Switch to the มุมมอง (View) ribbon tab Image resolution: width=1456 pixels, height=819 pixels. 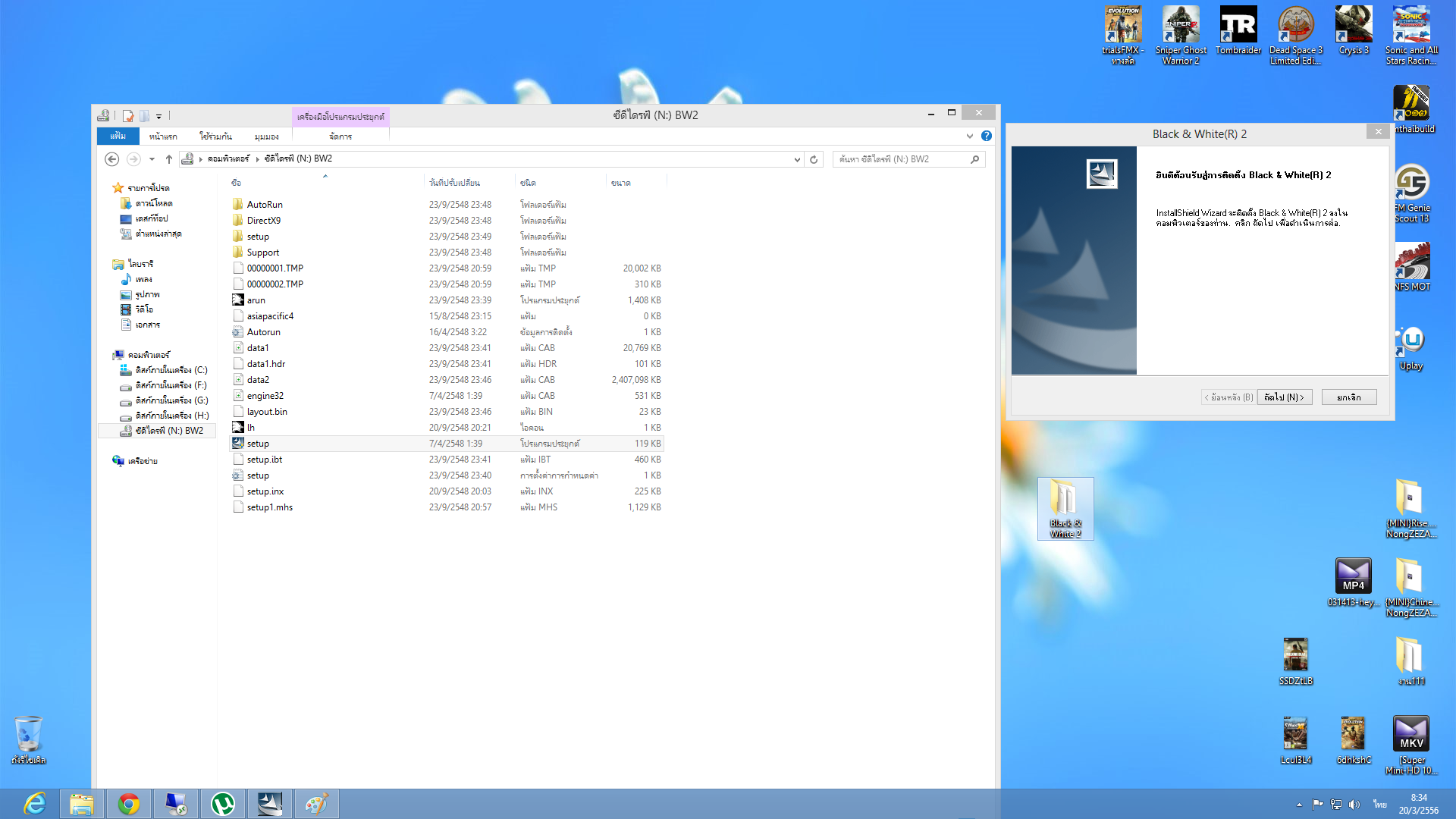pos(266,136)
